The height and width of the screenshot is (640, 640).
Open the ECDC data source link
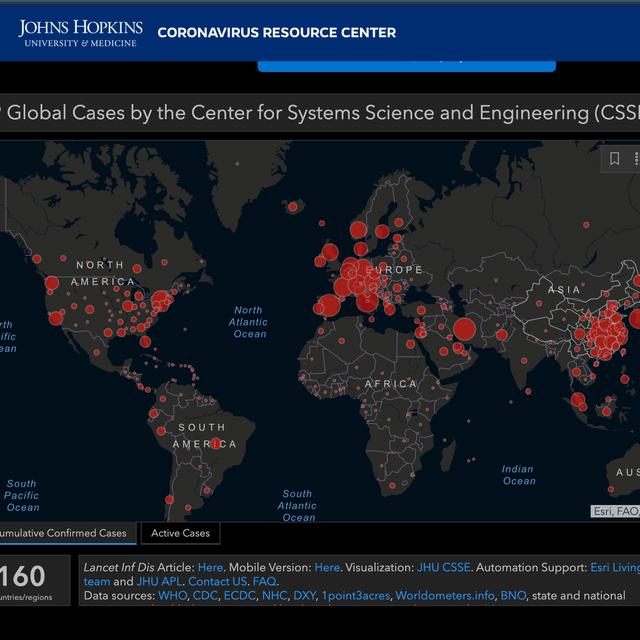click(x=240, y=596)
